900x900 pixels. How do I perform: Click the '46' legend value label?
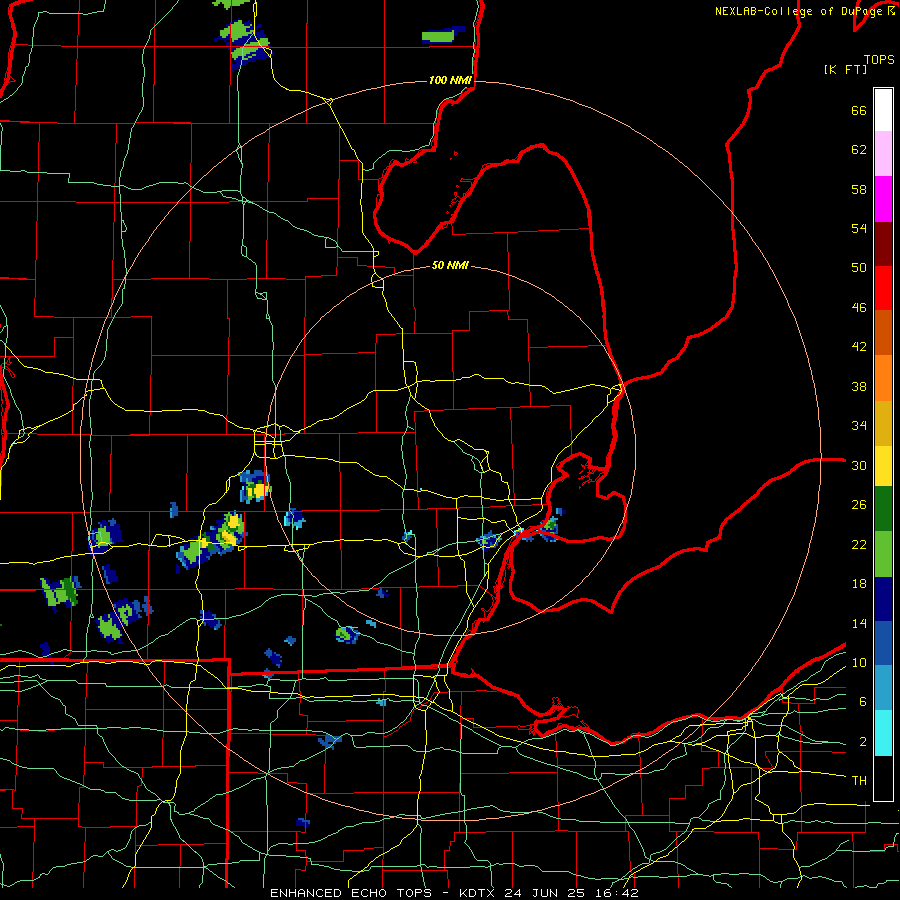tap(859, 308)
